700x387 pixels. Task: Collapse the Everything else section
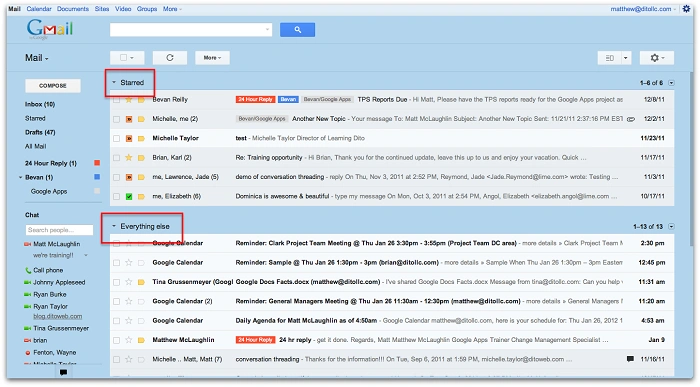[114, 226]
